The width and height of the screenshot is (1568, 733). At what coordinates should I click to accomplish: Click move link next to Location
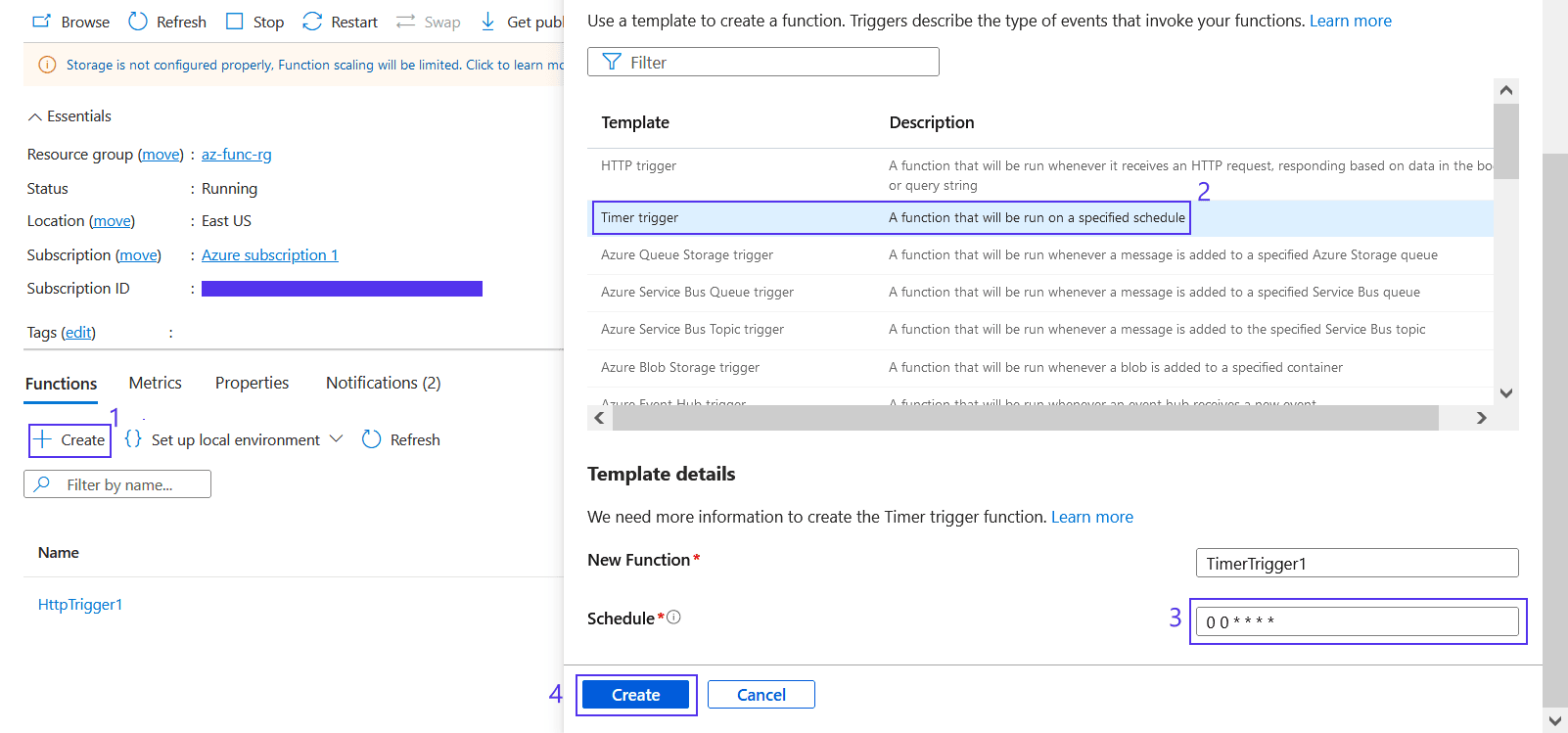[113, 221]
